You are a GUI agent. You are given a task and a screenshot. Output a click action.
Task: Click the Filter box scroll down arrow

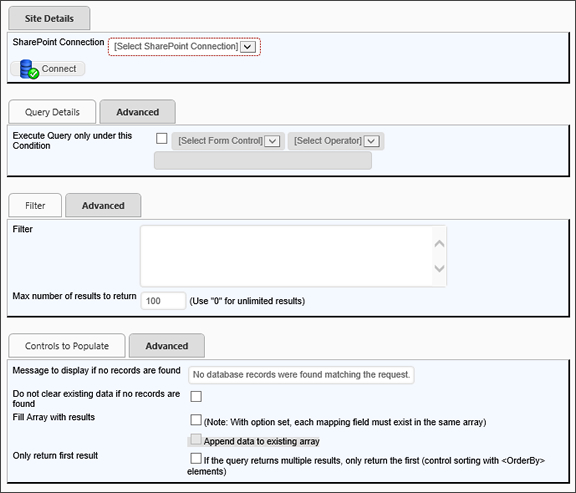[x=439, y=268]
